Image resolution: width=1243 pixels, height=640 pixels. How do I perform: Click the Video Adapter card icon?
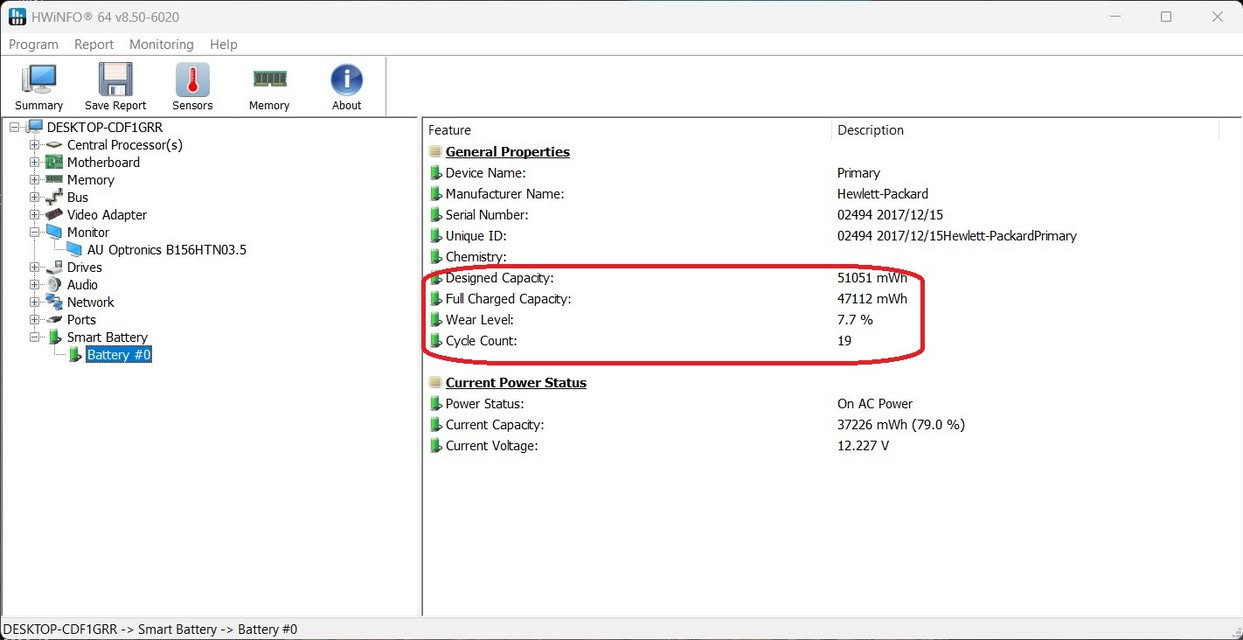pyautogui.click(x=54, y=215)
